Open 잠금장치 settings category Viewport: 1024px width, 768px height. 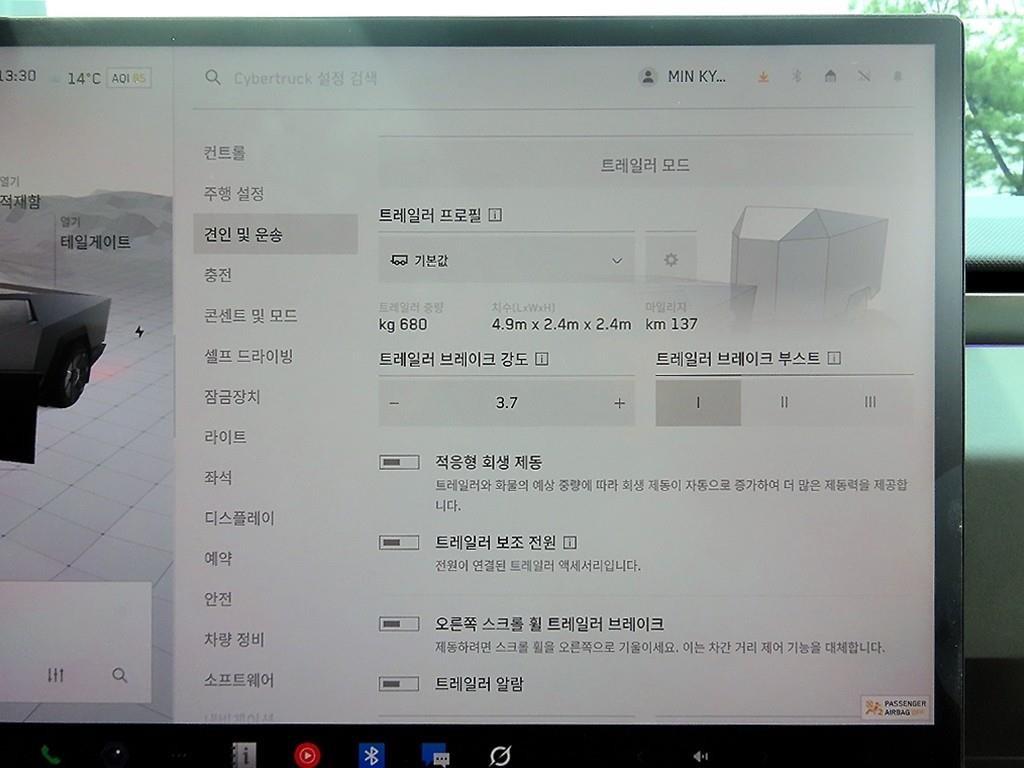click(232, 396)
